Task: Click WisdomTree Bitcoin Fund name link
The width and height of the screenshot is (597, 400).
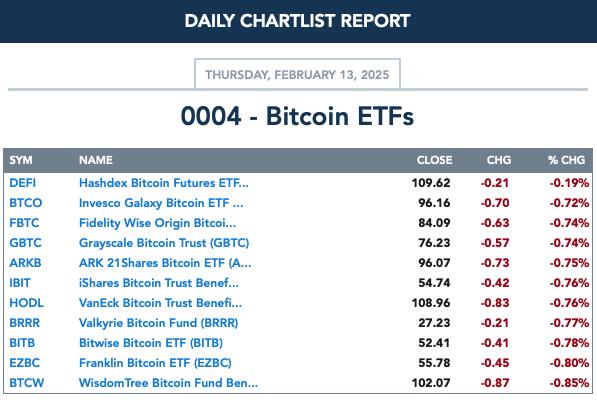Action: (168, 383)
